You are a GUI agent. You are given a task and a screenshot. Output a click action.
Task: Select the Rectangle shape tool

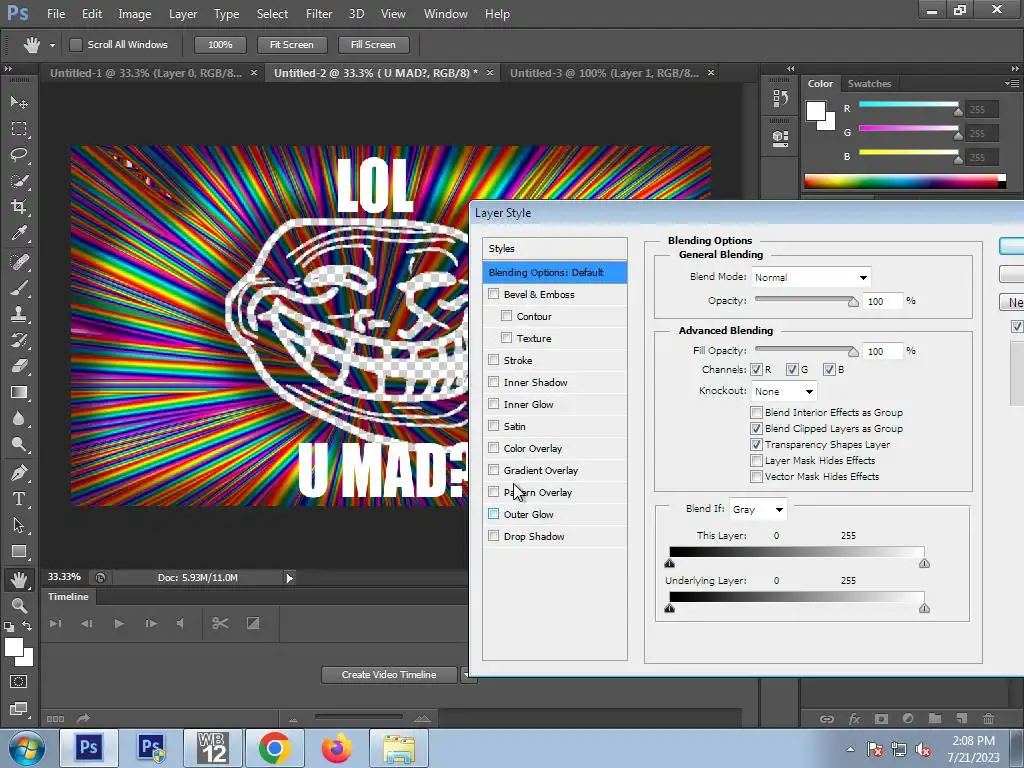click(19, 551)
